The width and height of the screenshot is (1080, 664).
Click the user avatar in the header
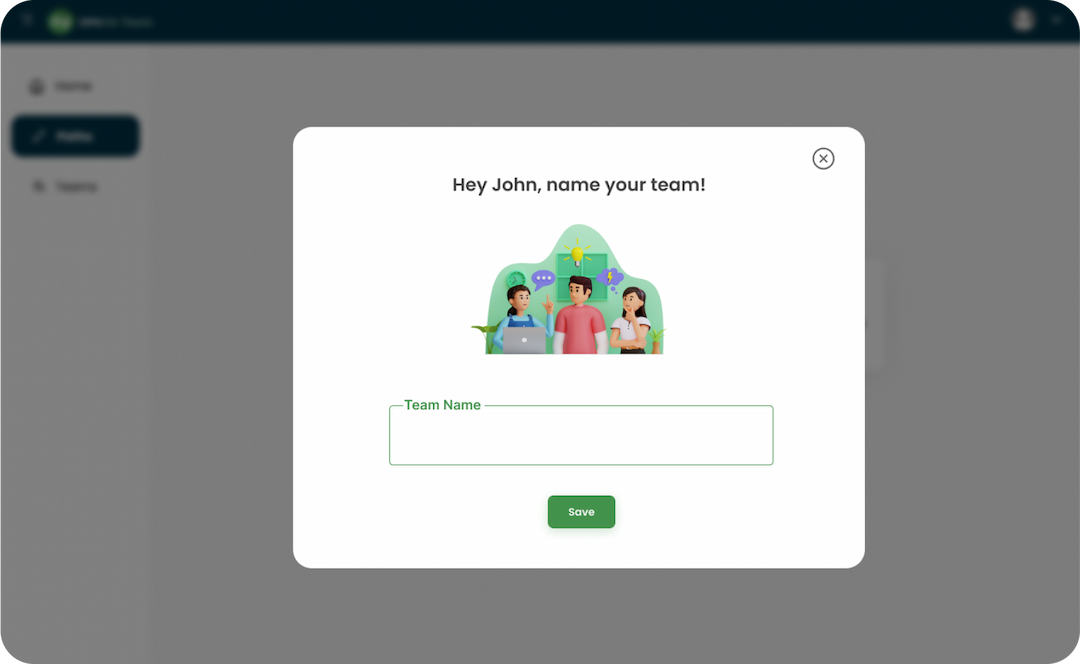coord(1023,20)
